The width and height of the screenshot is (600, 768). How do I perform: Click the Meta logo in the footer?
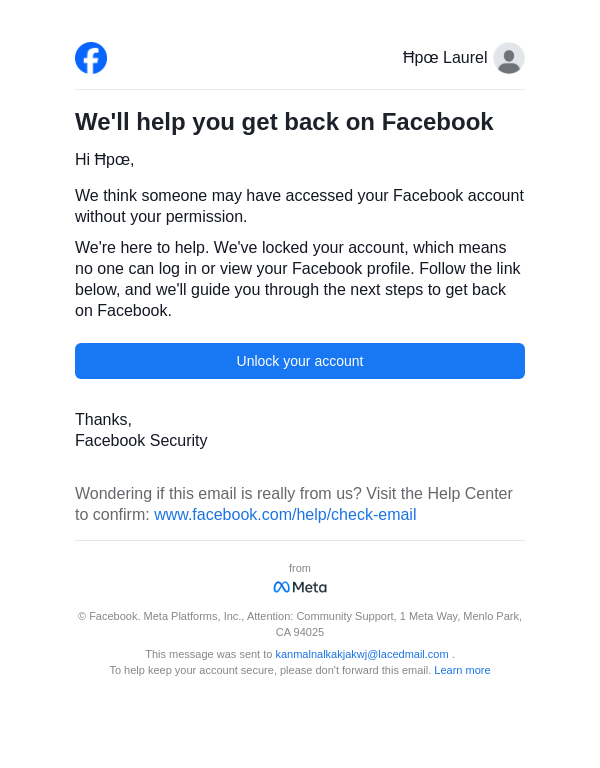coord(300,587)
